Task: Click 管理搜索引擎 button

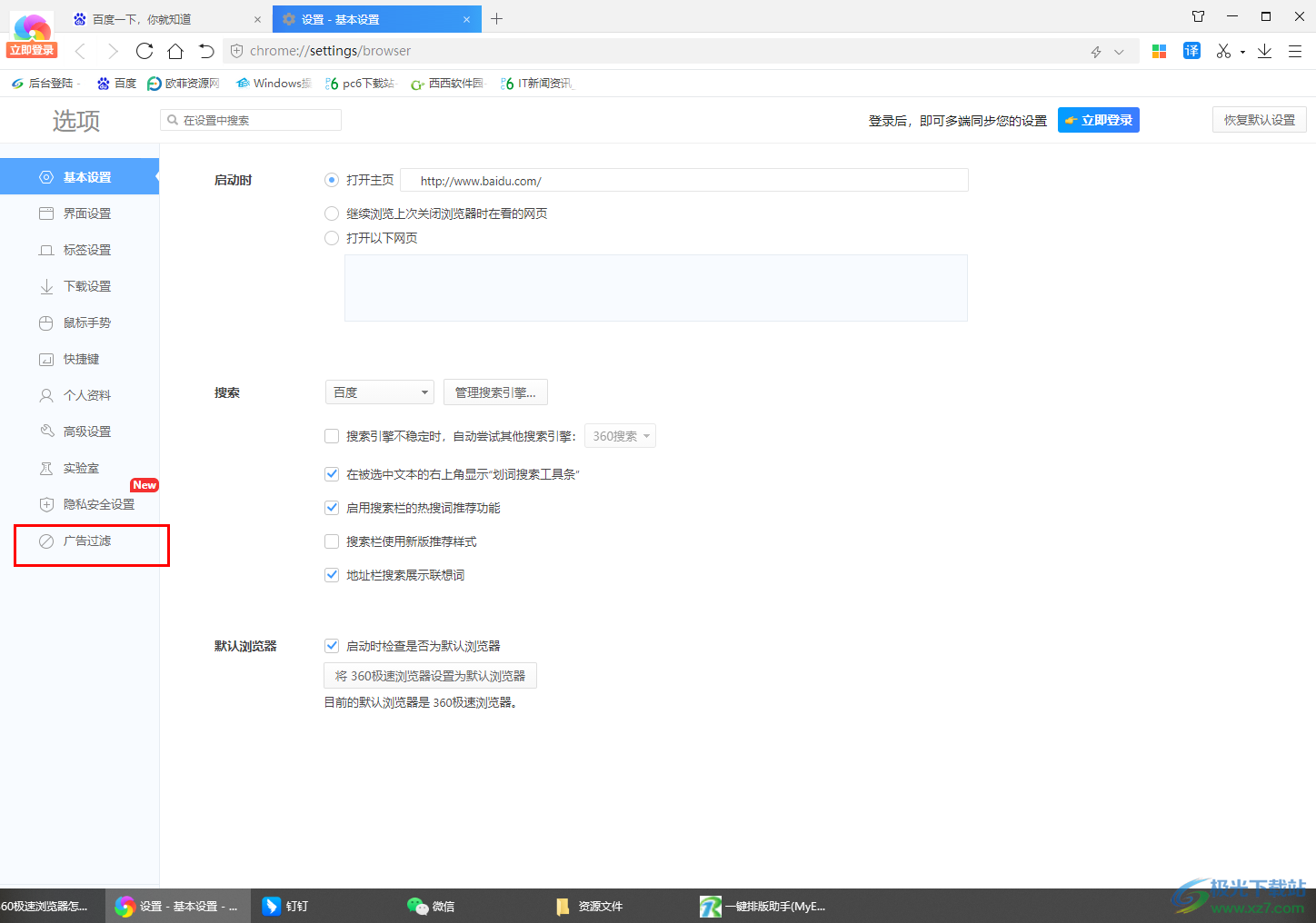Action: pyautogui.click(x=495, y=392)
